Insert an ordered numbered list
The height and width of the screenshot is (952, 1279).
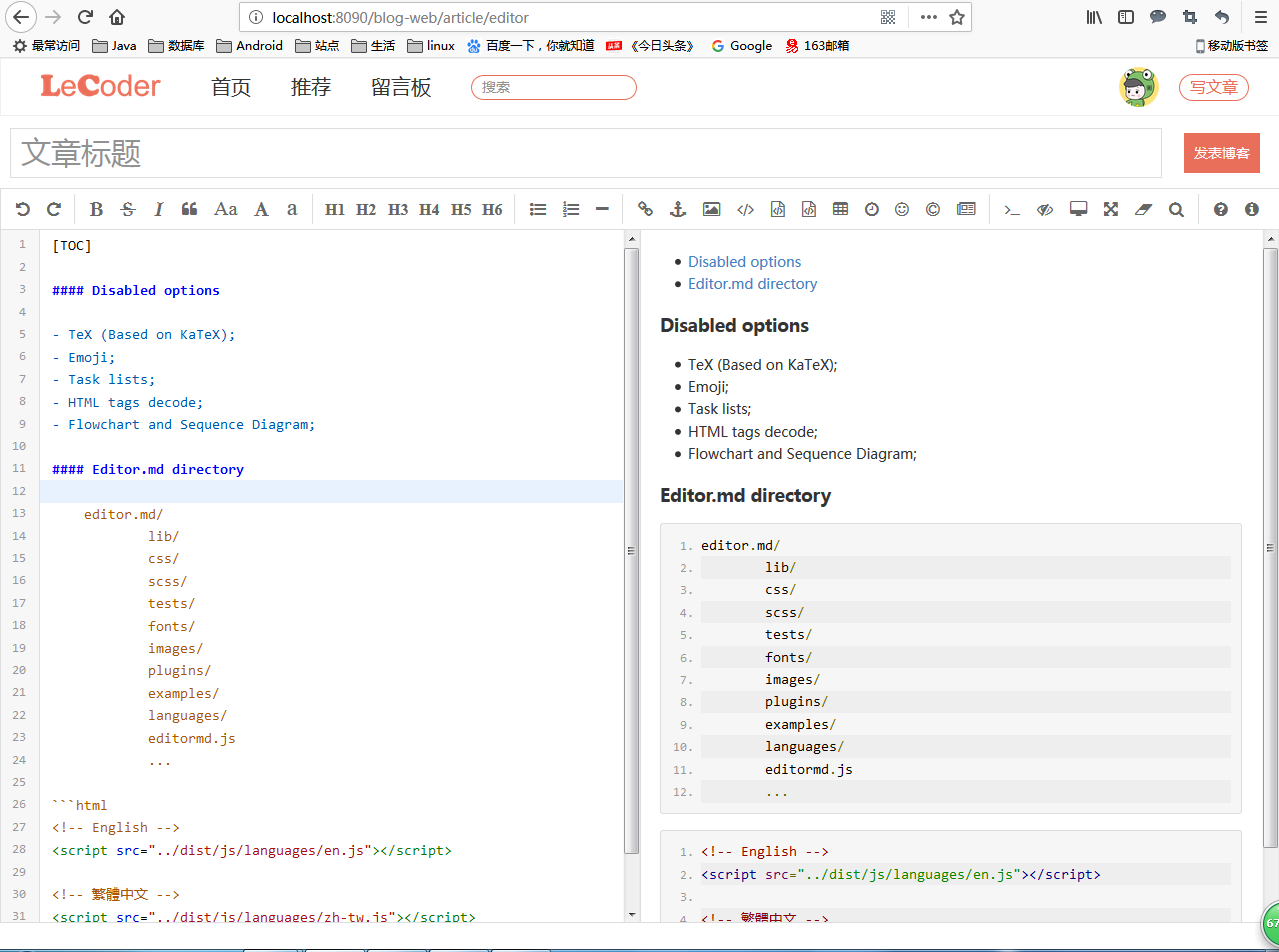coord(571,209)
